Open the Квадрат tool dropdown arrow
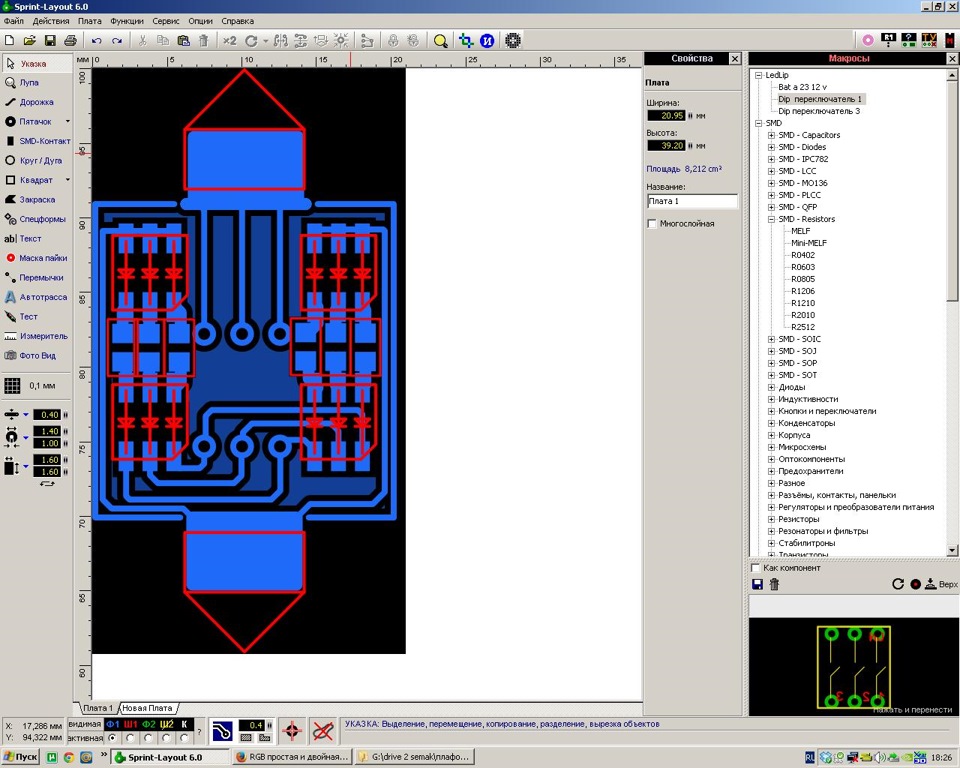 (x=67, y=180)
